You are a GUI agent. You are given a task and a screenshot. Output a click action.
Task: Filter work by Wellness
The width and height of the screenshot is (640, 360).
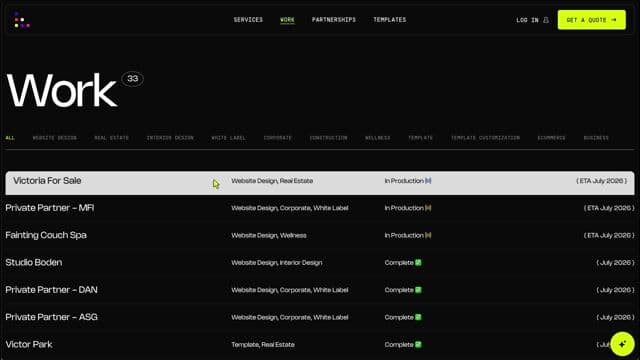point(378,138)
